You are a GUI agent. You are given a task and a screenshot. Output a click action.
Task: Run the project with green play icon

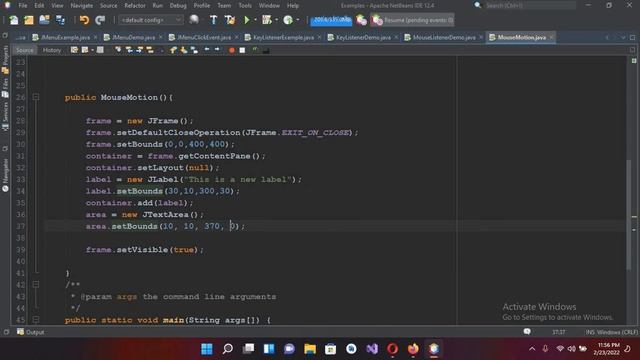pos(247,20)
